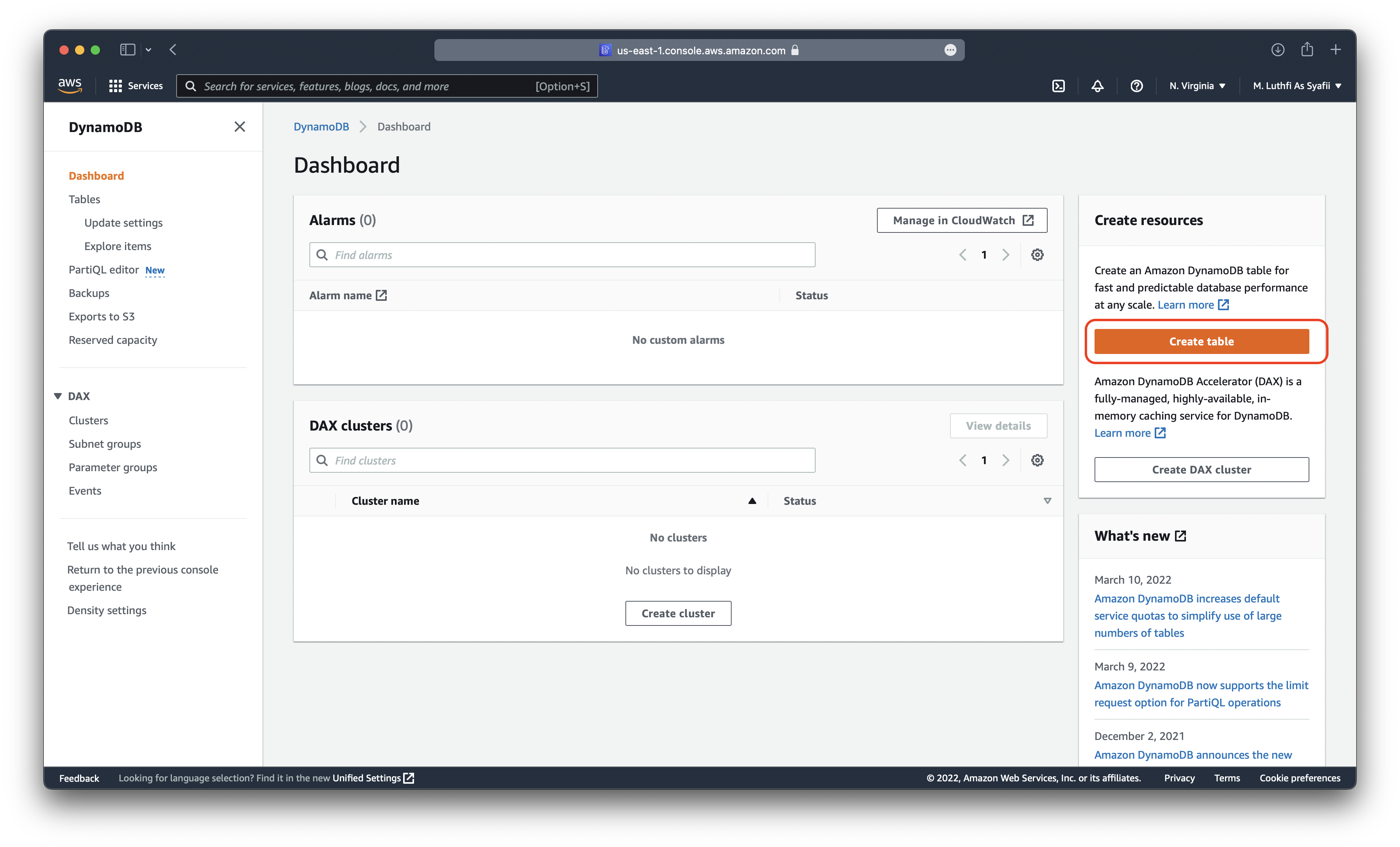Open a new Safari tab

(x=1335, y=50)
